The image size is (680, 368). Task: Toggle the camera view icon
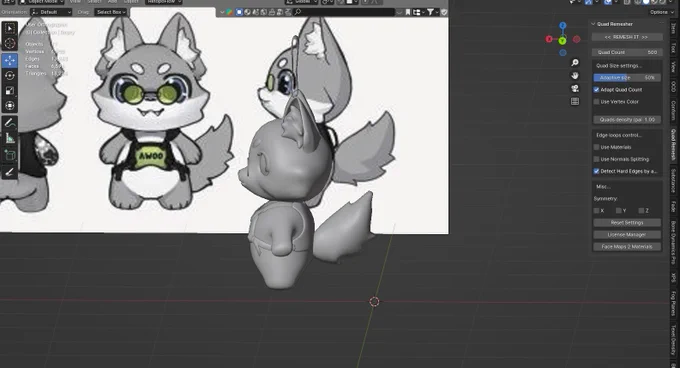tap(575, 88)
